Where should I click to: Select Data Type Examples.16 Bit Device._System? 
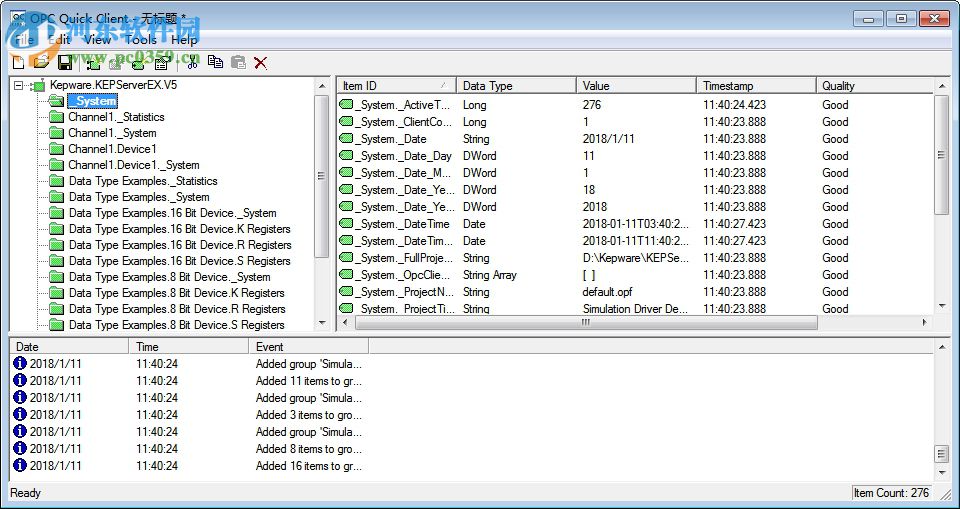click(172, 213)
